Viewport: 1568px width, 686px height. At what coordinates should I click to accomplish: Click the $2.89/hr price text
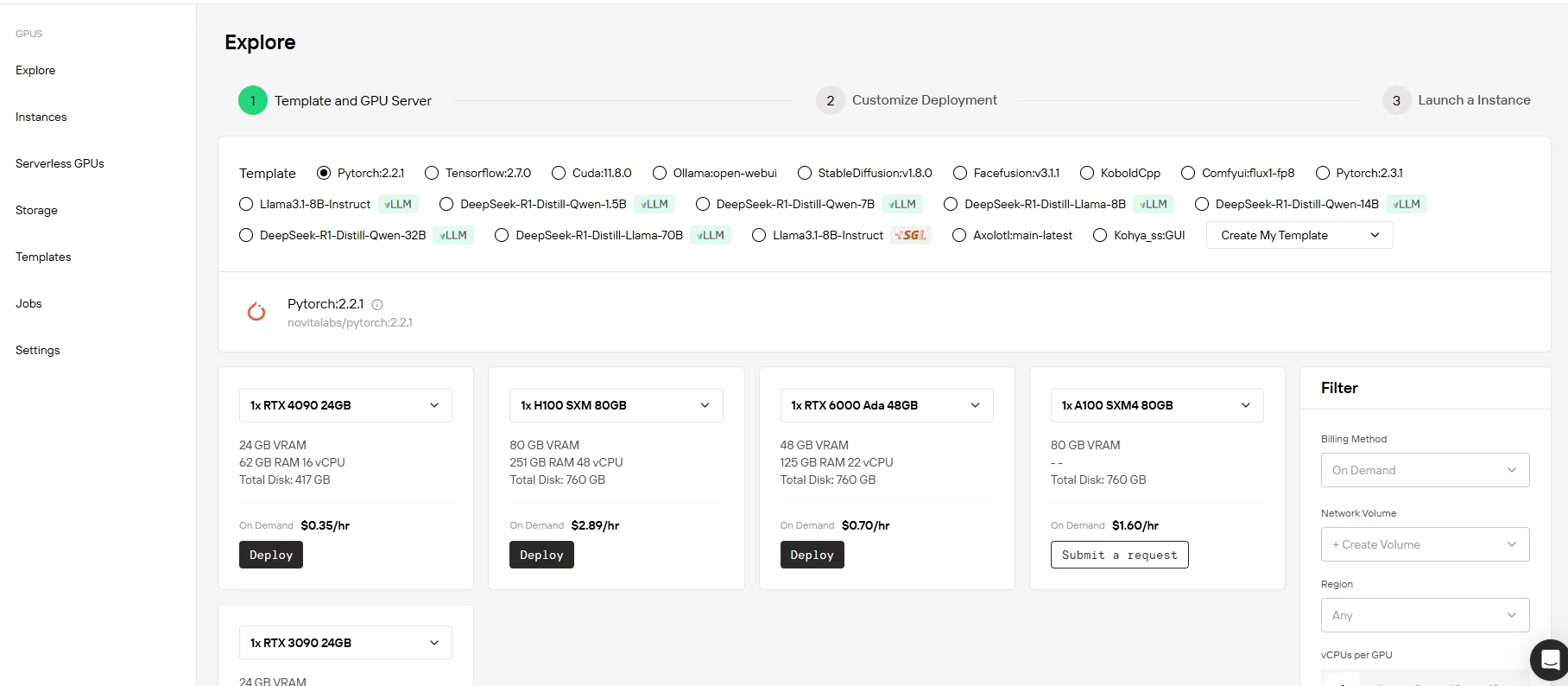[x=595, y=525]
